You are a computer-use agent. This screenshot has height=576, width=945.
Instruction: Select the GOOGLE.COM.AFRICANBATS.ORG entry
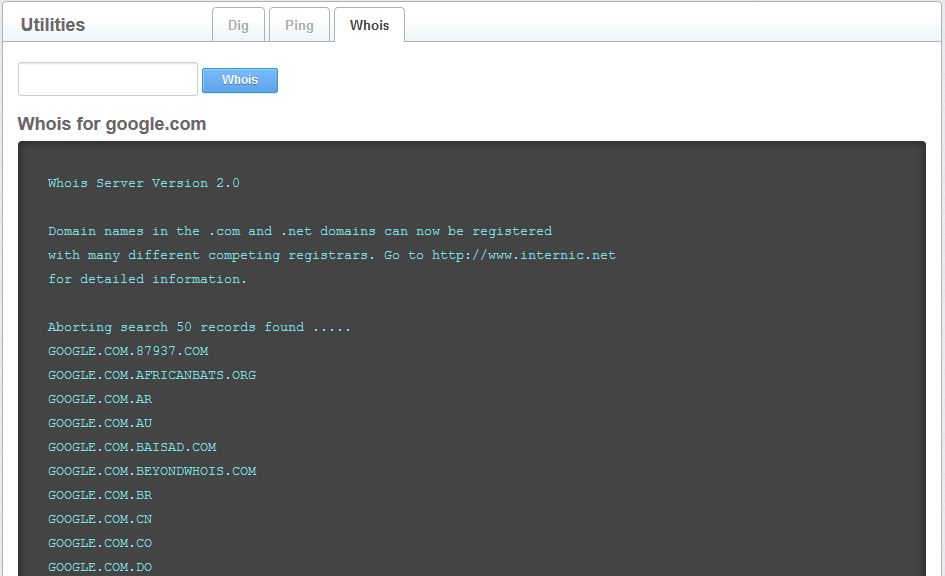(152, 375)
